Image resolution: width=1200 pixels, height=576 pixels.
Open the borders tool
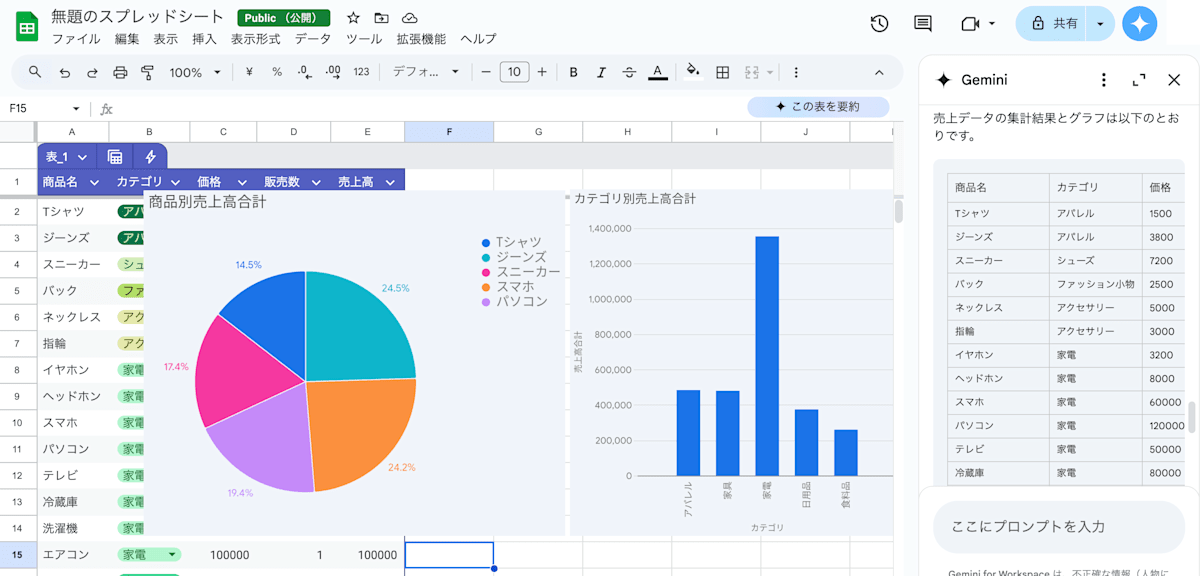pos(723,72)
